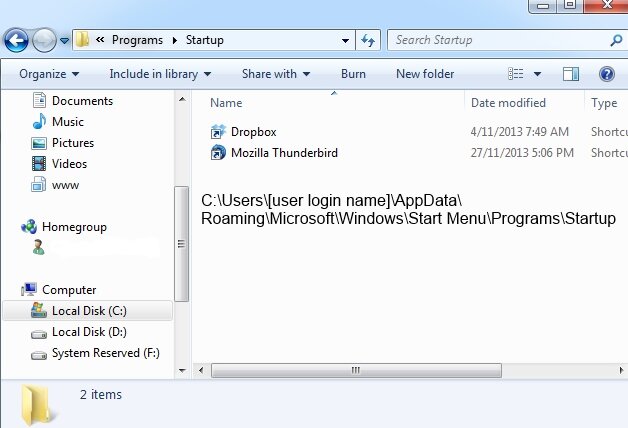Click the folder icon in details pane
The height and width of the screenshot is (428, 628).
point(36,404)
